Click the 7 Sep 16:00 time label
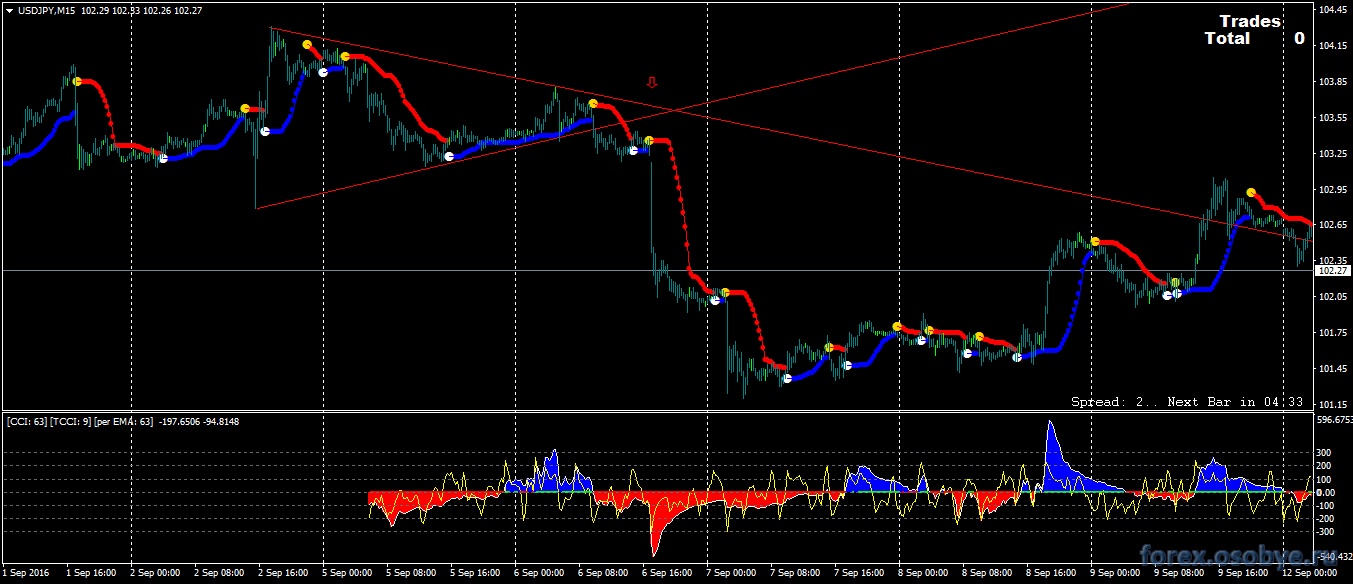This screenshot has height=584, width=1353. coord(860,574)
